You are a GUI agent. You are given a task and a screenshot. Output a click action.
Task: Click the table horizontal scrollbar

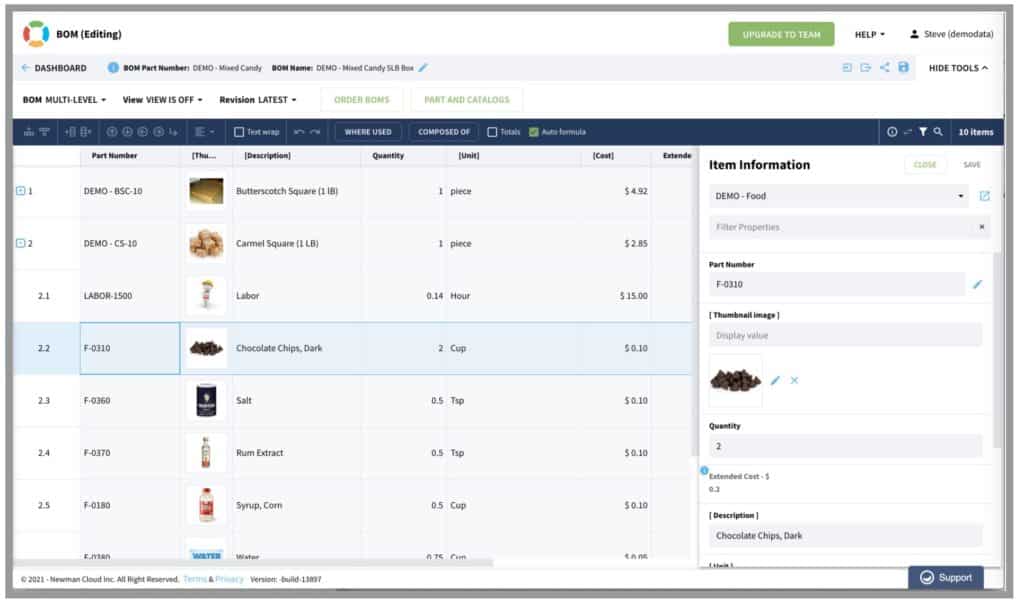(253, 562)
